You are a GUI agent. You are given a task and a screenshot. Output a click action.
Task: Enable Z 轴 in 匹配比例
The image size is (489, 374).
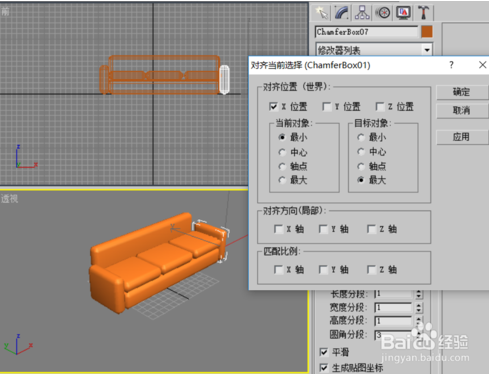click(x=371, y=270)
